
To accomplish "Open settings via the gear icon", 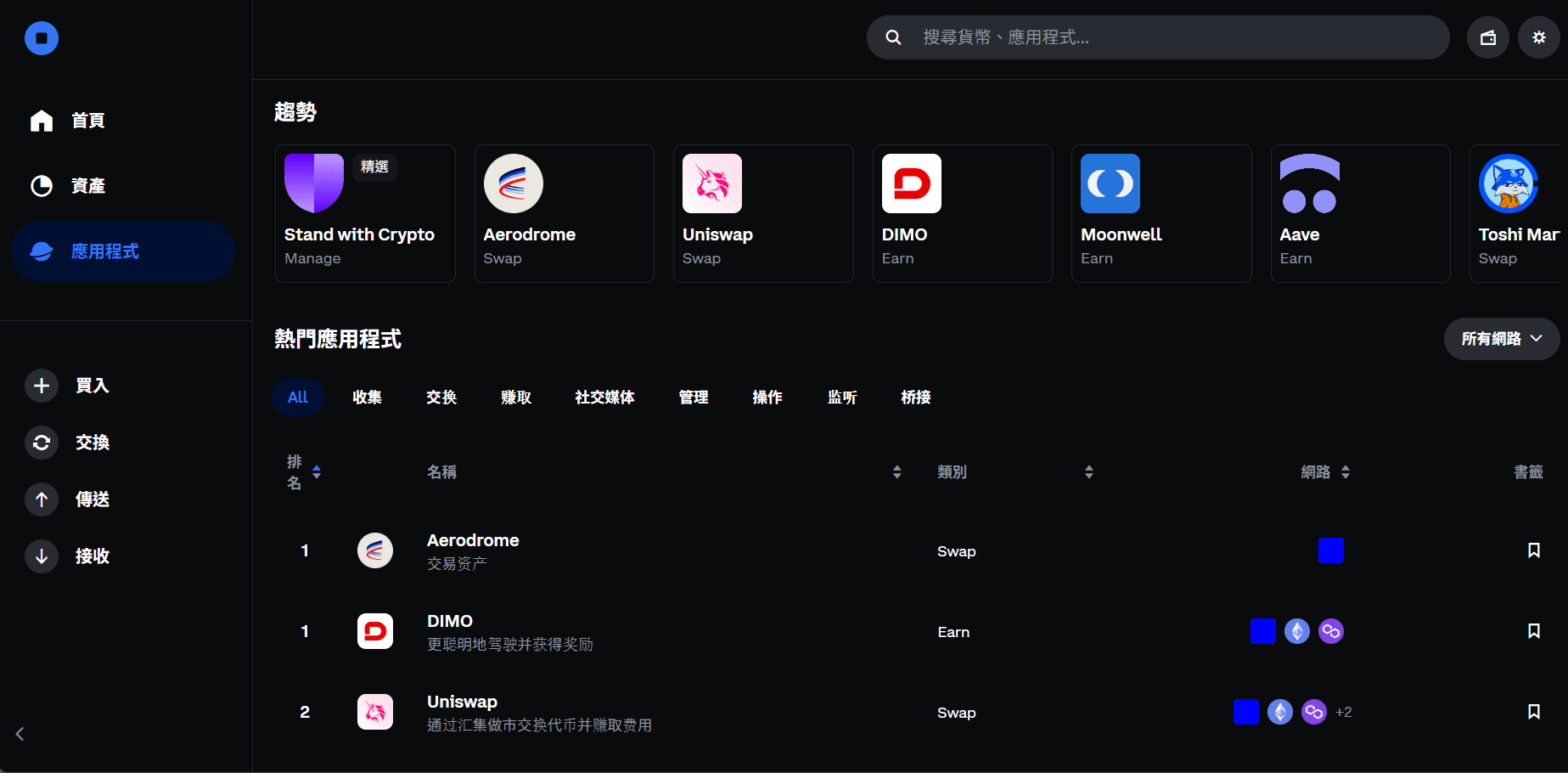I will pos(1538,37).
